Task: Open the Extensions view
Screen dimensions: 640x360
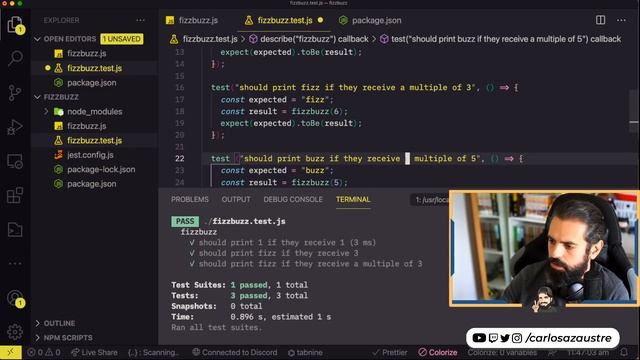Action: click(x=15, y=196)
